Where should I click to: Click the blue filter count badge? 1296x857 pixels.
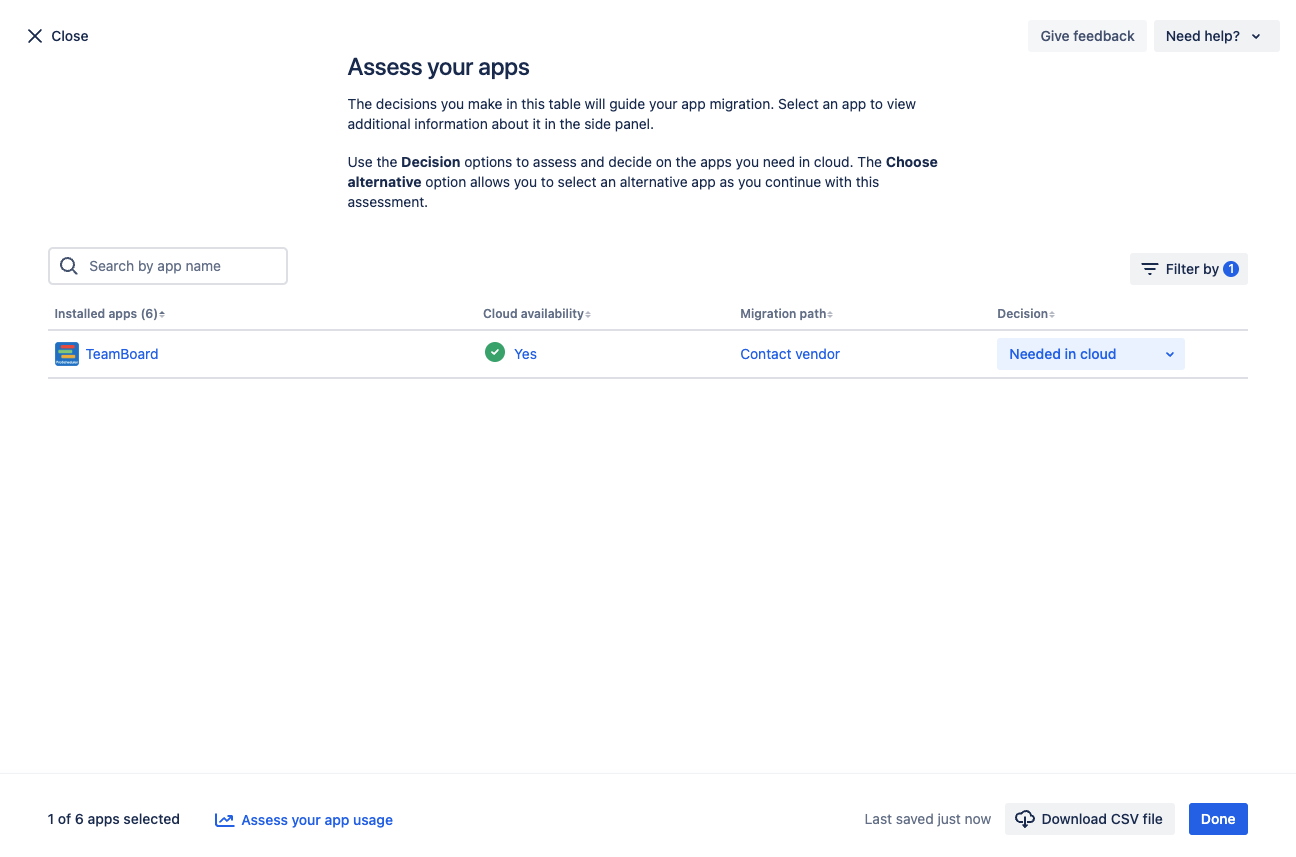click(1231, 269)
